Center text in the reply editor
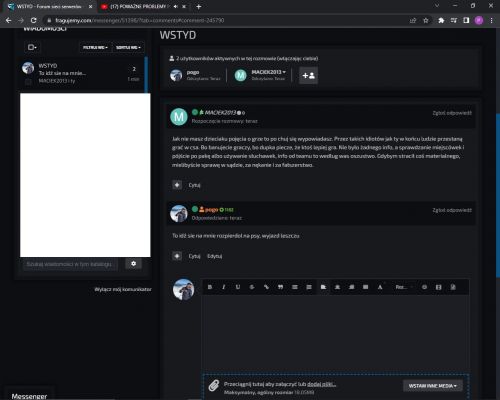Viewport: 500px width, 400px height. tap(337, 287)
